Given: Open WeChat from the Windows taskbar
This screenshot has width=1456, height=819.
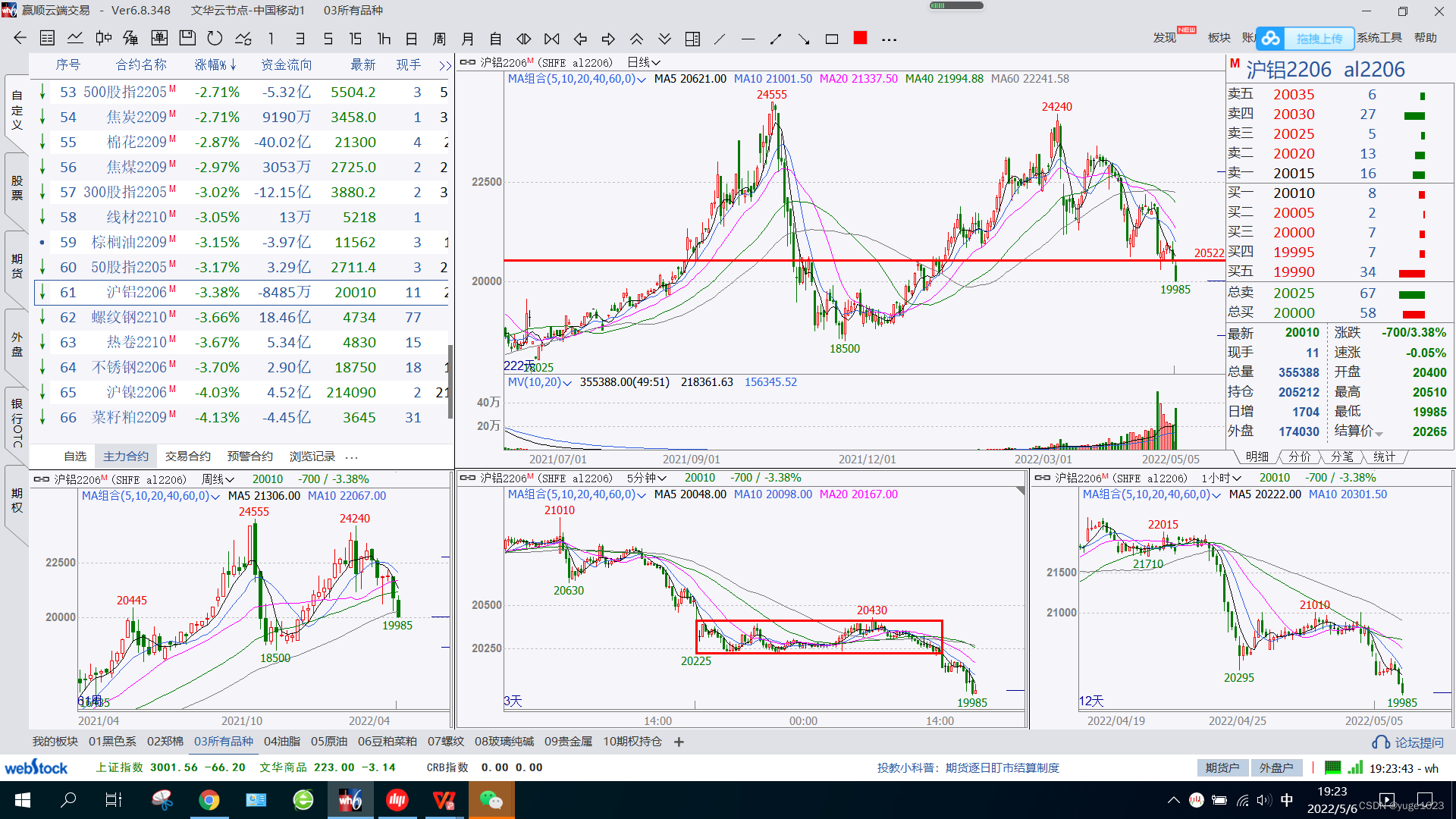Looking at the screenshot, I should click(x=491, y=800).
